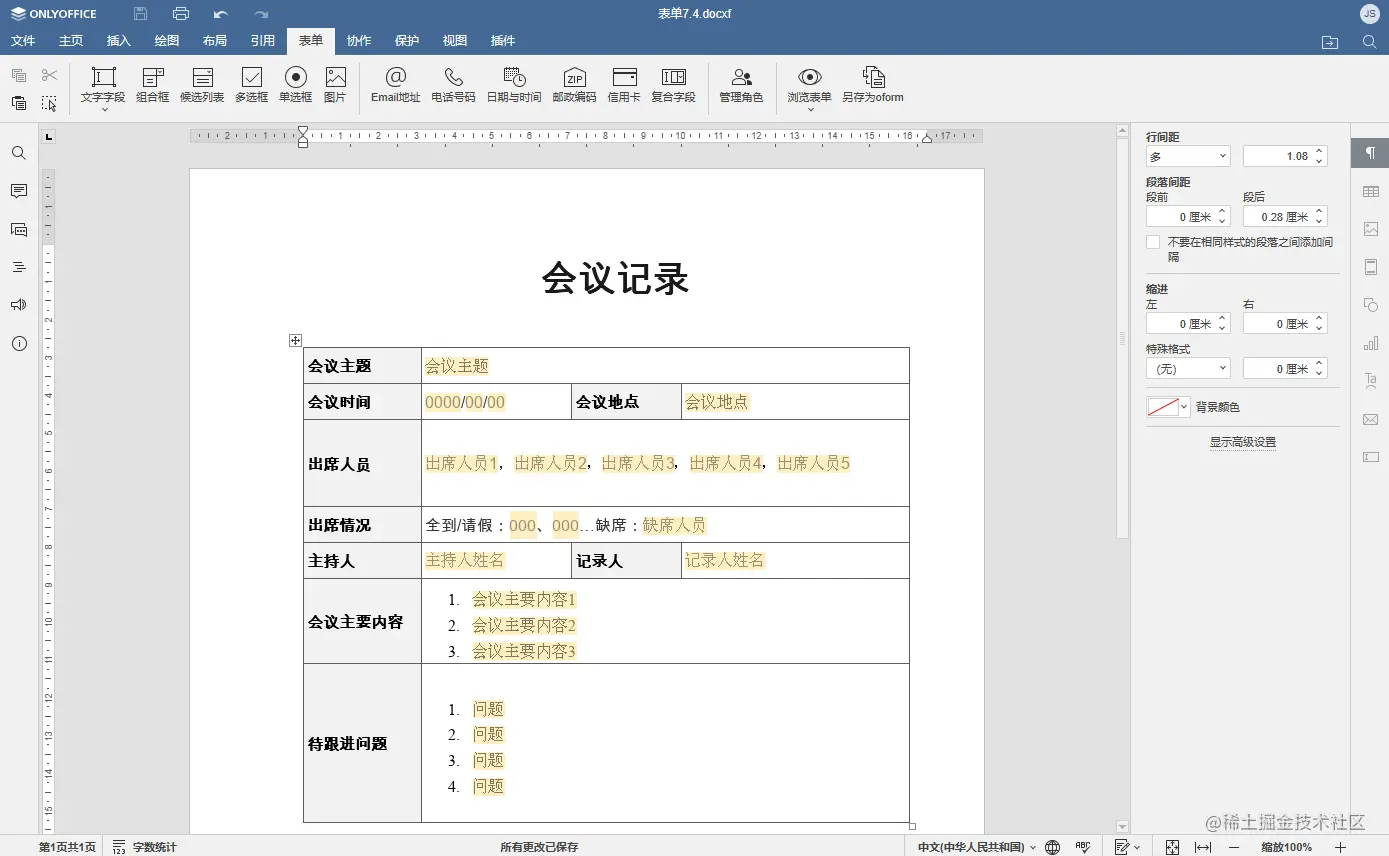Screen dimensions: 1389x856
Task: Open 管理角色 to manage form roles
Action: coord(740,86)
